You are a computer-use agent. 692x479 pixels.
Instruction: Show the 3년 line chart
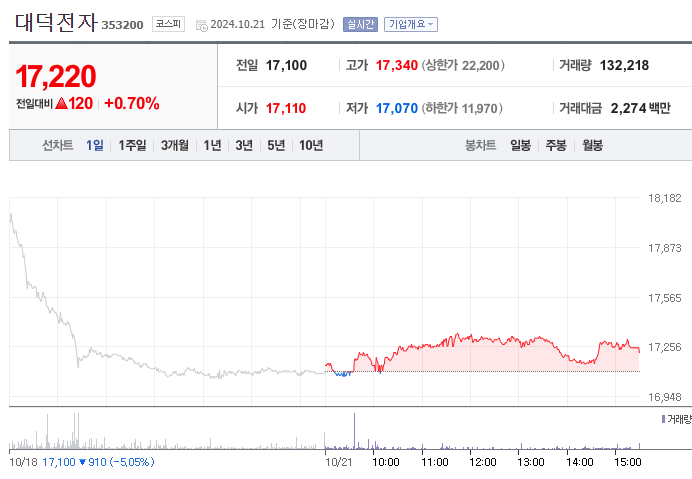pyautogui.click(x=244, y=145)
